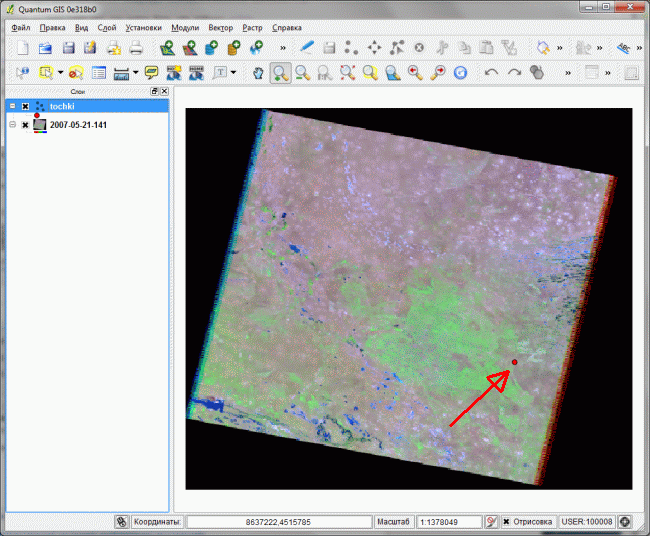Viewport: 650px width, 536px height.
Task: Toggle editing with the blue pencil icon
Action: [307, 48]
